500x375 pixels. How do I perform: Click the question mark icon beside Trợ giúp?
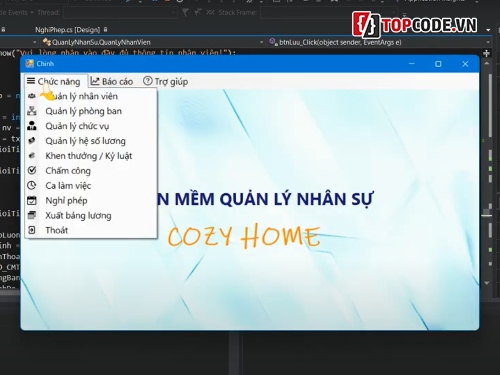tap(148, 81)
